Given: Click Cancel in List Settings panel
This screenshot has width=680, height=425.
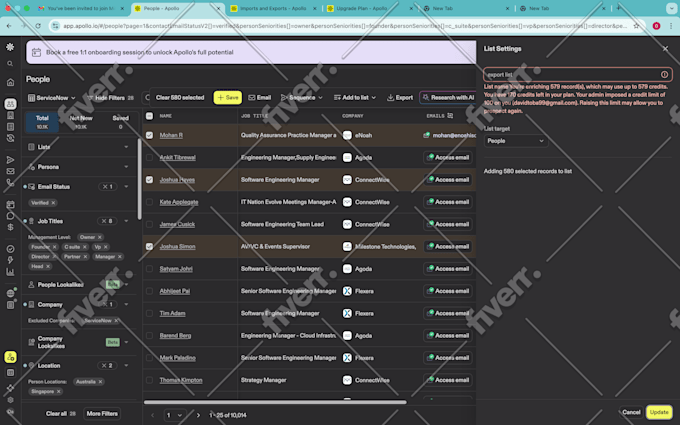Looking at the screenshot, I should pyautogui.click(x=631, y=412).
